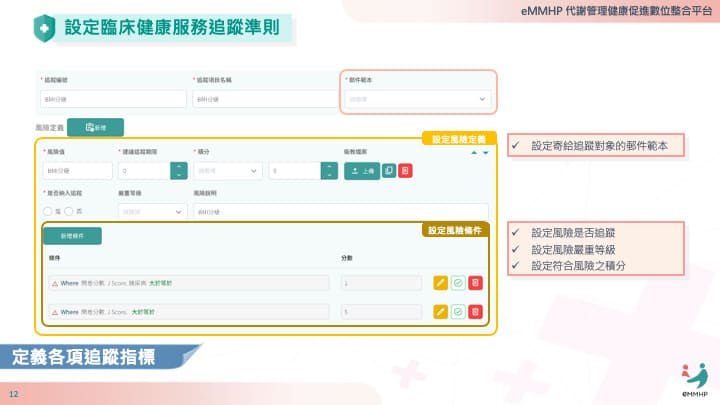Click the green check icon on first condition
The image size is (720, 405).
[458, 283]
